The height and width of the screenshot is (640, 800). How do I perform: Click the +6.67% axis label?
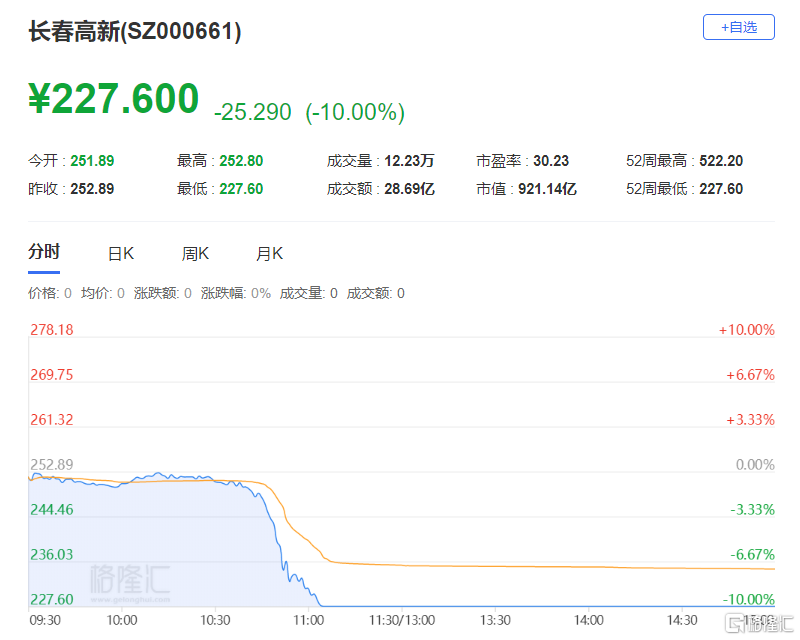(x=751, y=375)
